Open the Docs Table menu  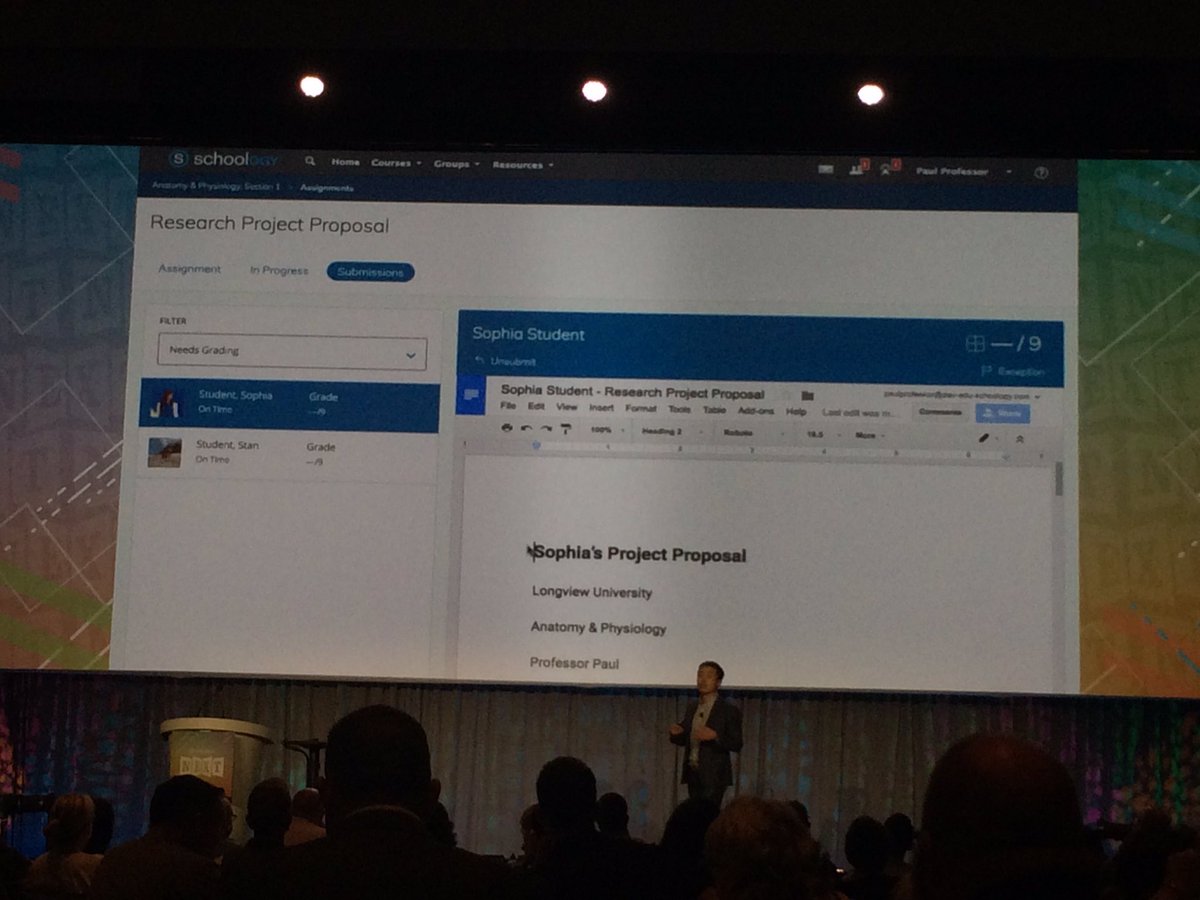pos(714,410)
